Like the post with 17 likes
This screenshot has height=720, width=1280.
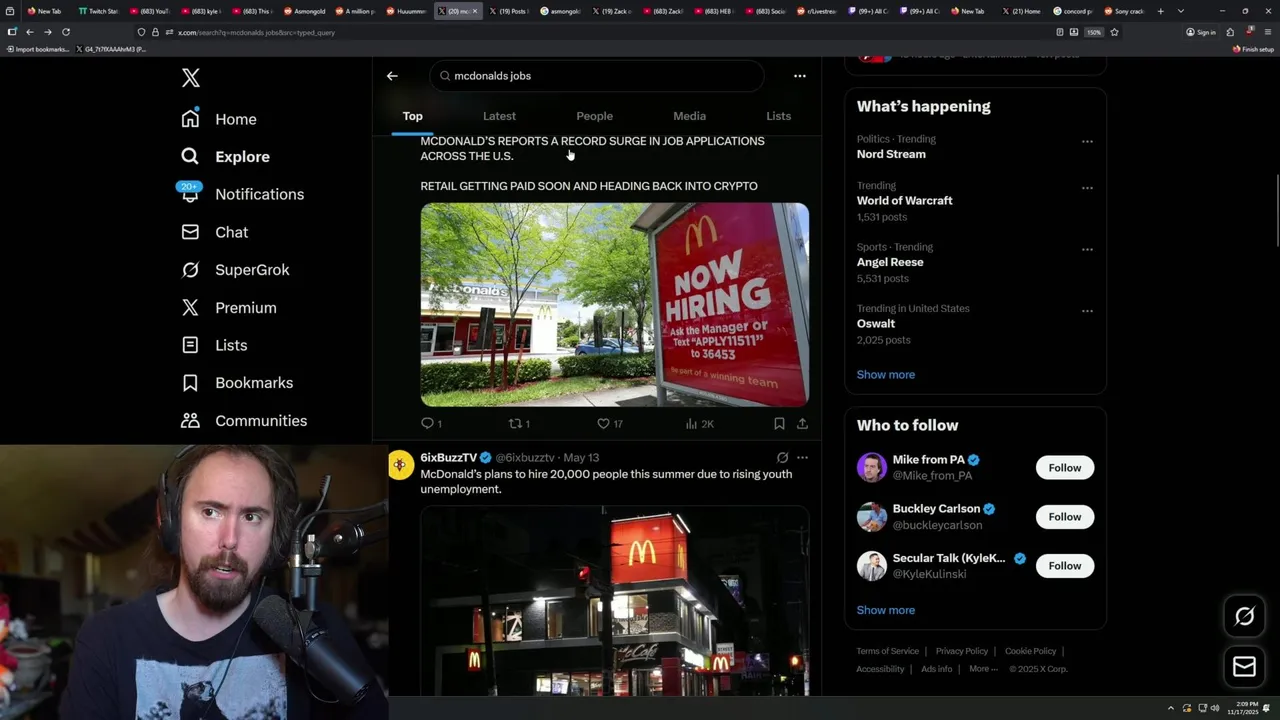pyautogui.click(x=609, y=424)
